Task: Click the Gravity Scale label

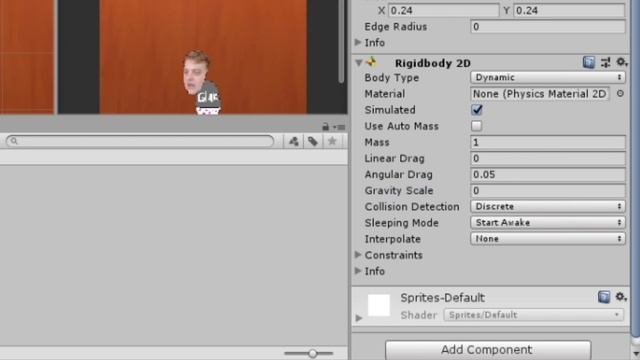Action: pos(399,191)
